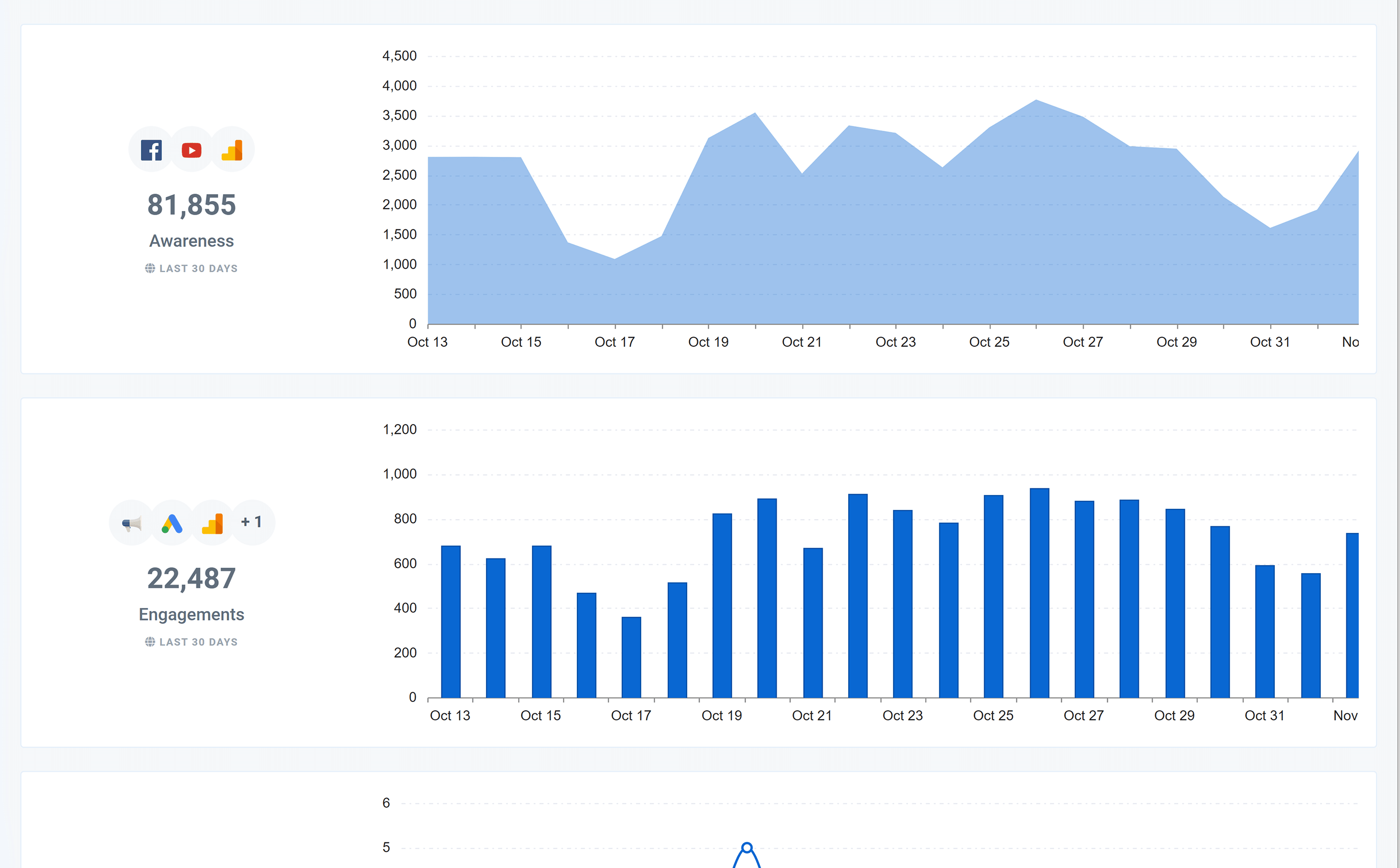Click the 3,500 y-axis label on Awareness chart

(400, 115)
